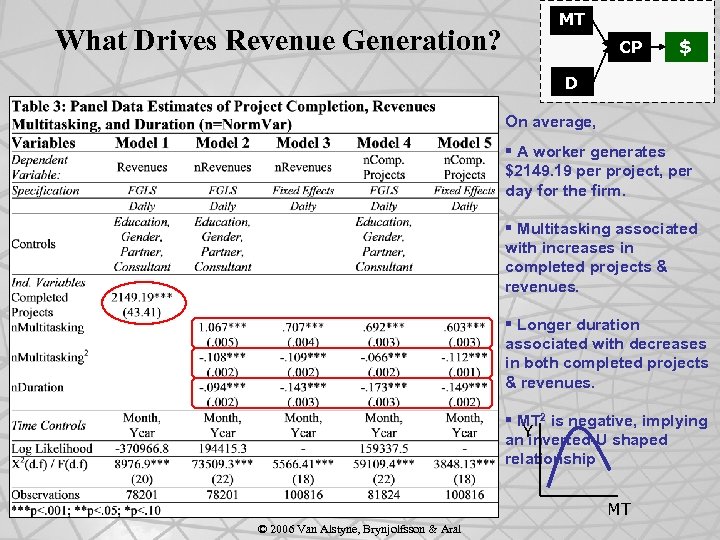The width and height of the screenshot is (720, 540).
Task: Click log likelihood value 159337.5
Action: 384,449
